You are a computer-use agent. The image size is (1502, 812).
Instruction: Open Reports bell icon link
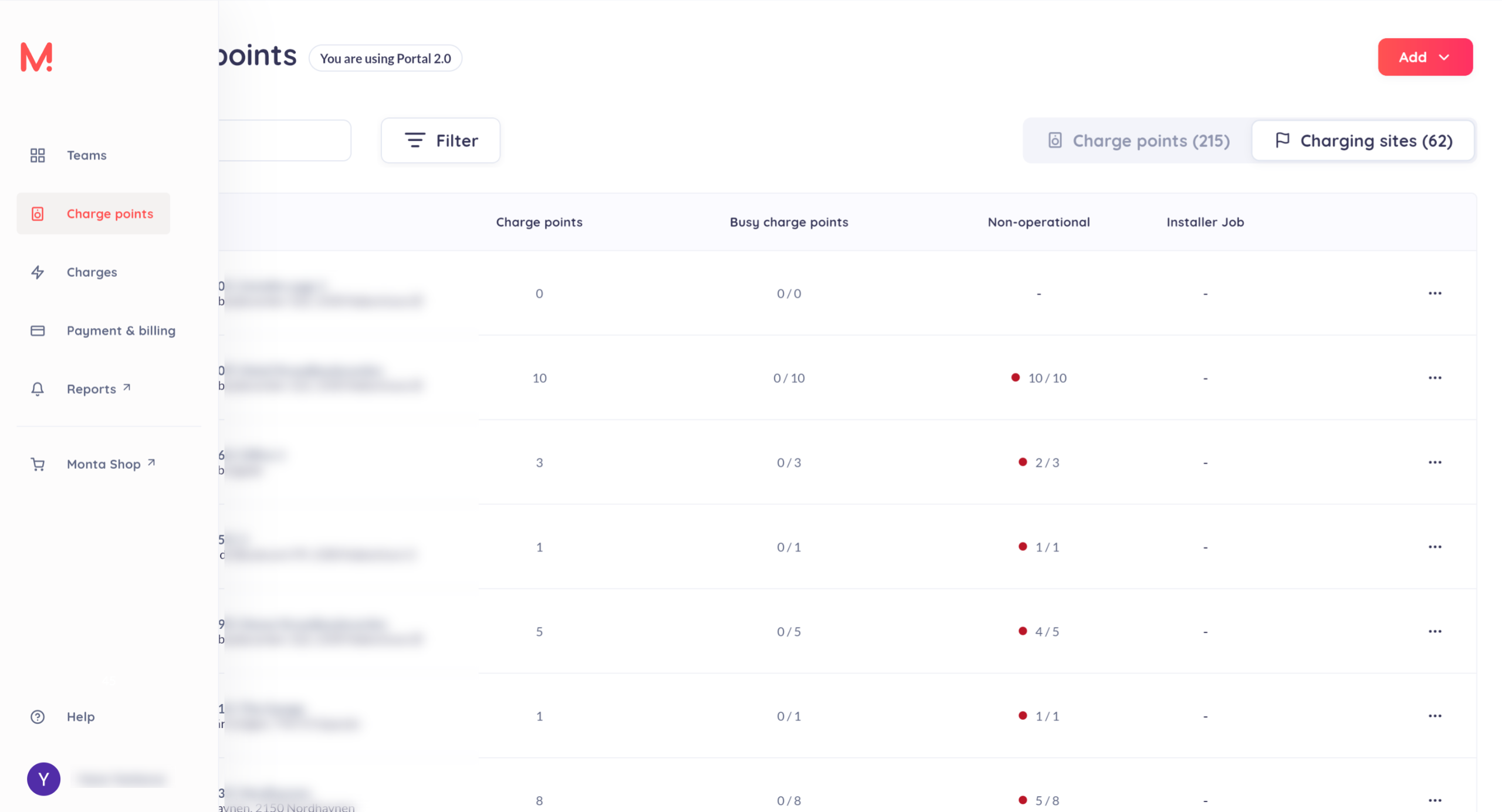coord(38,389)
